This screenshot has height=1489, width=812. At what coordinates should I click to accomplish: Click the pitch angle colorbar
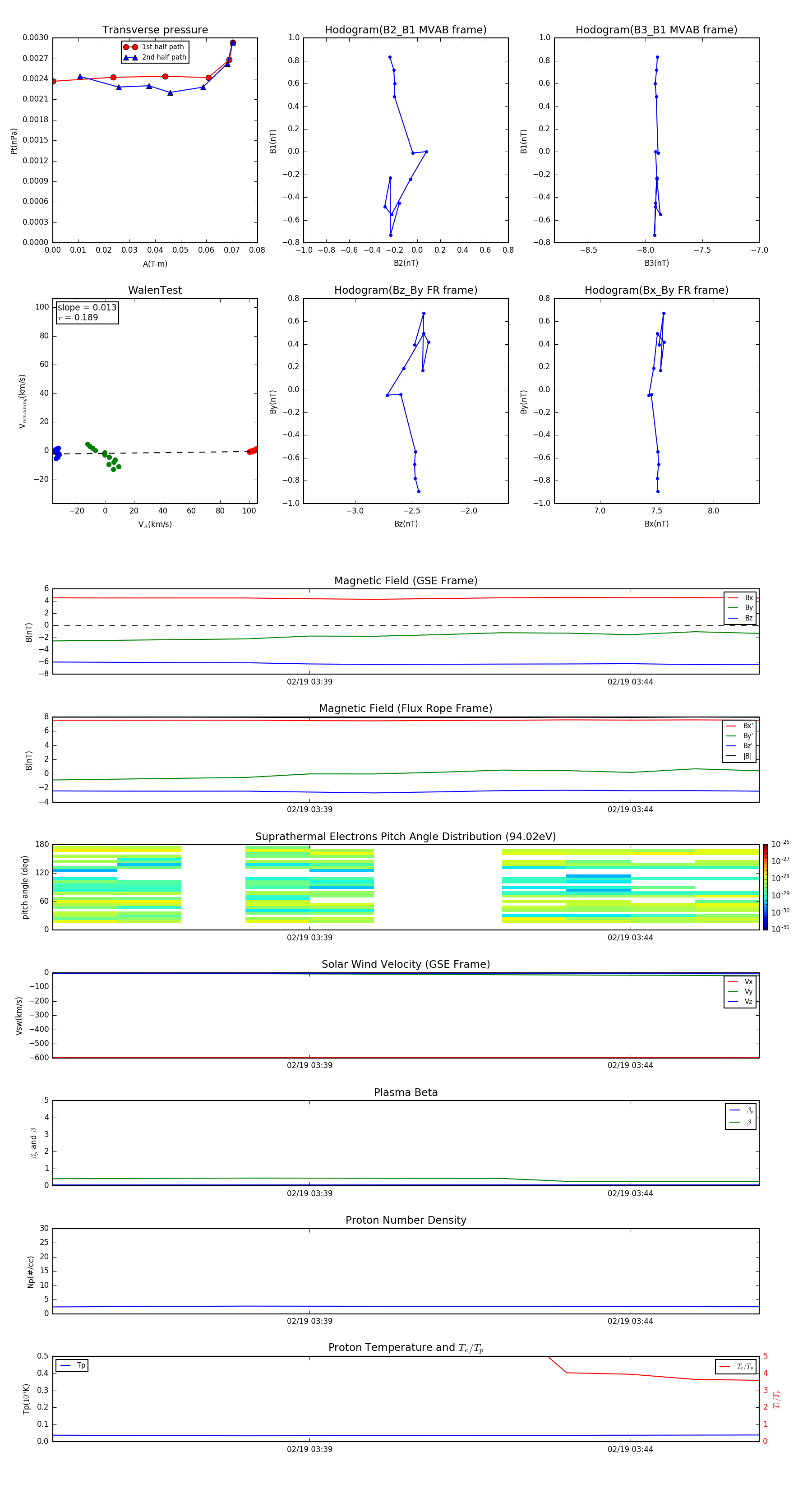point(765,887)
